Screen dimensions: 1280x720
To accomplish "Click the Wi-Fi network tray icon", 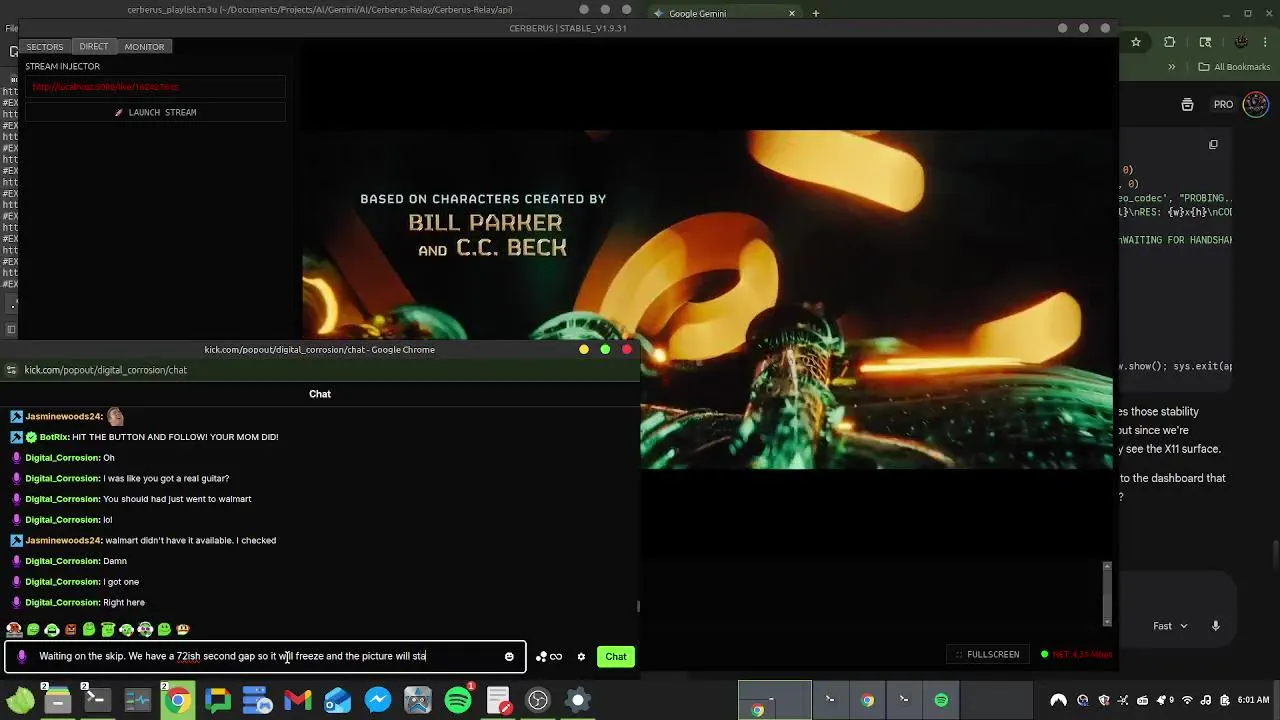I will (1187, 700).
